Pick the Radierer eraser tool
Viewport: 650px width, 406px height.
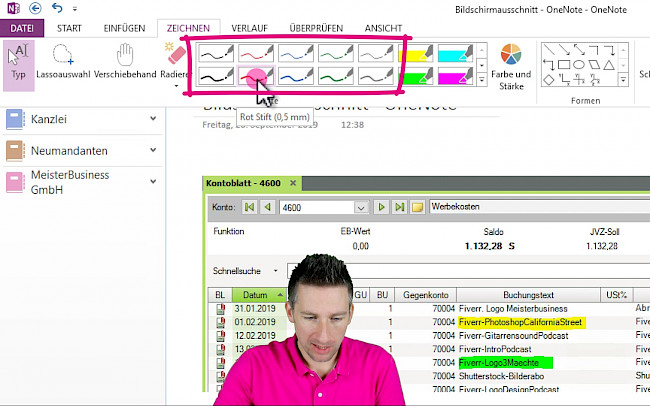point(176,59)
